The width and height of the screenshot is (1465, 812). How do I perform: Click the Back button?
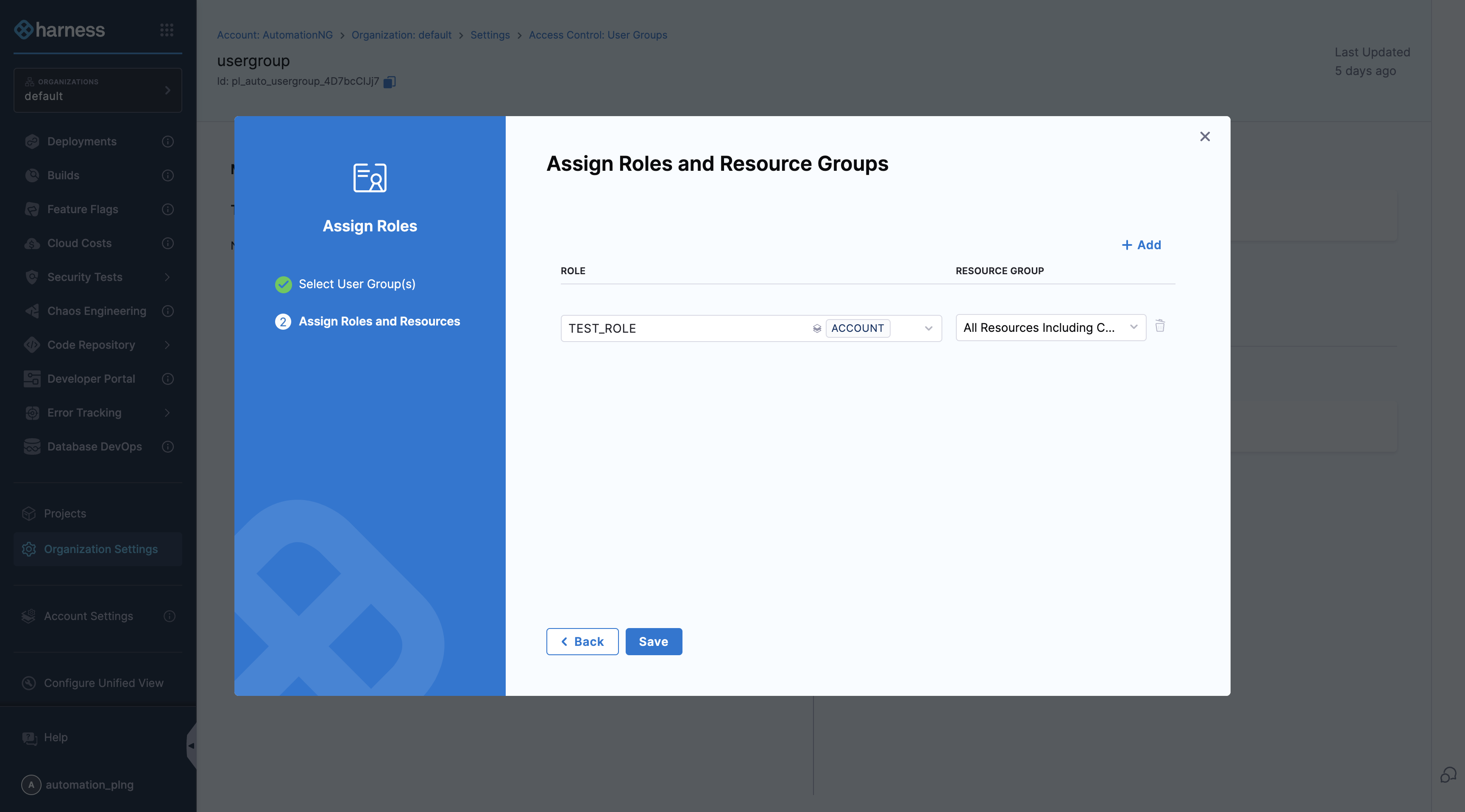tap(582, 641)
